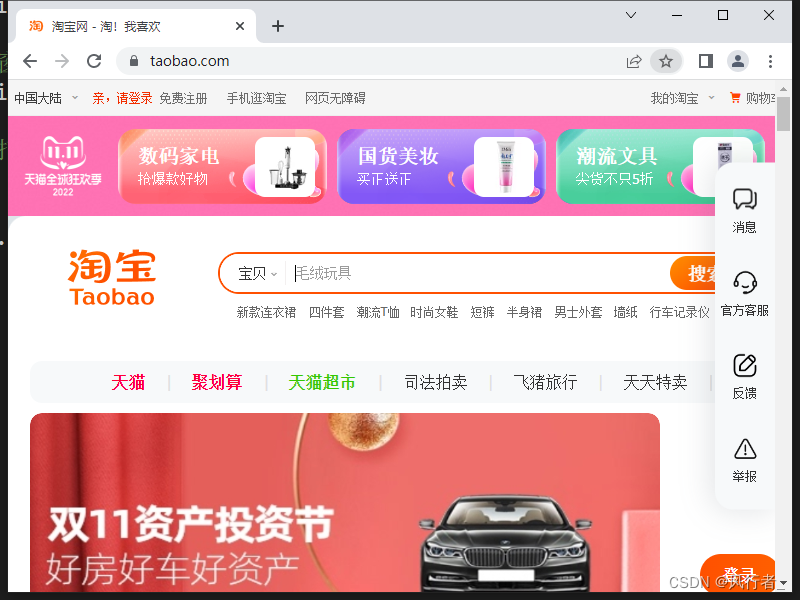Open the browser side panel
The width and height of the screenshot is (800, 600).
pyautogui.click(x=706, y=61)
